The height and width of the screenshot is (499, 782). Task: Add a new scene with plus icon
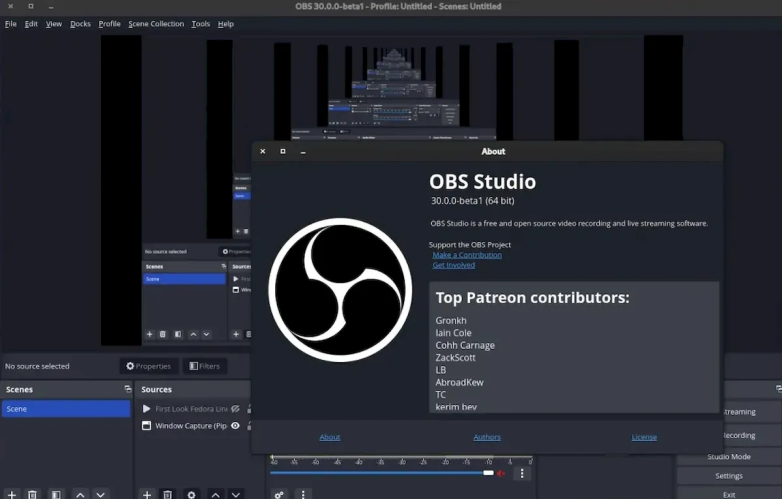(x=11, y=495)
